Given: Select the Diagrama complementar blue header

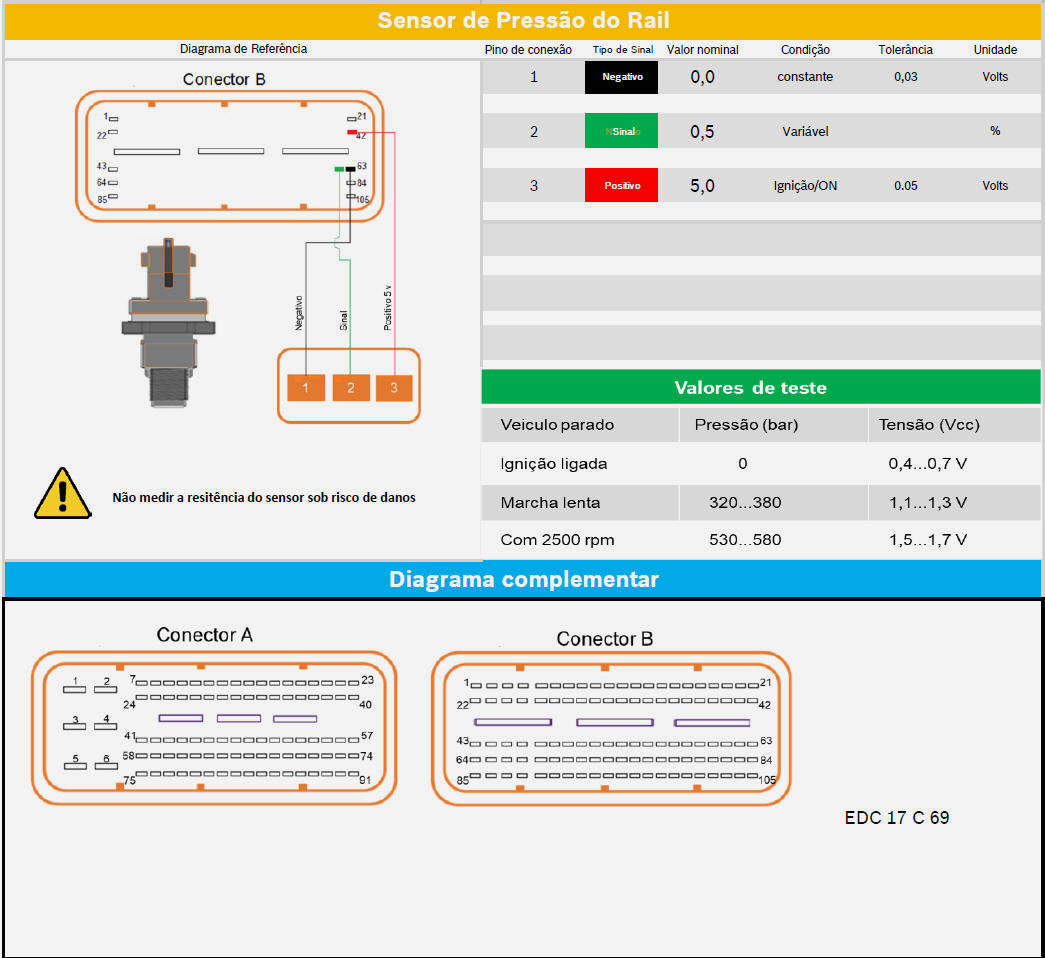Looking at the screenshot, I should point(522,579).
